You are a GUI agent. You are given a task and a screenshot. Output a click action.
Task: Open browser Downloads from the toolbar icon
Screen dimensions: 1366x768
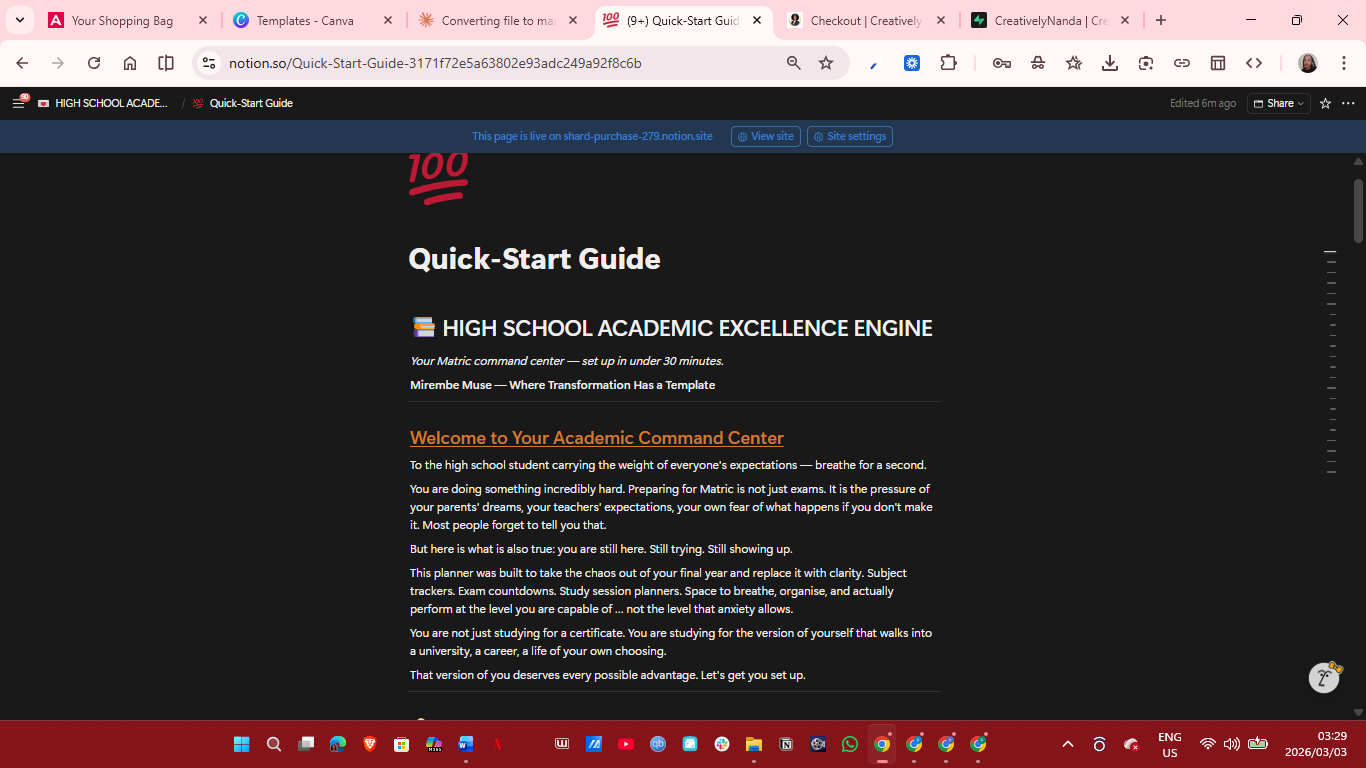pyautogui.click(x=1110, y=62)
